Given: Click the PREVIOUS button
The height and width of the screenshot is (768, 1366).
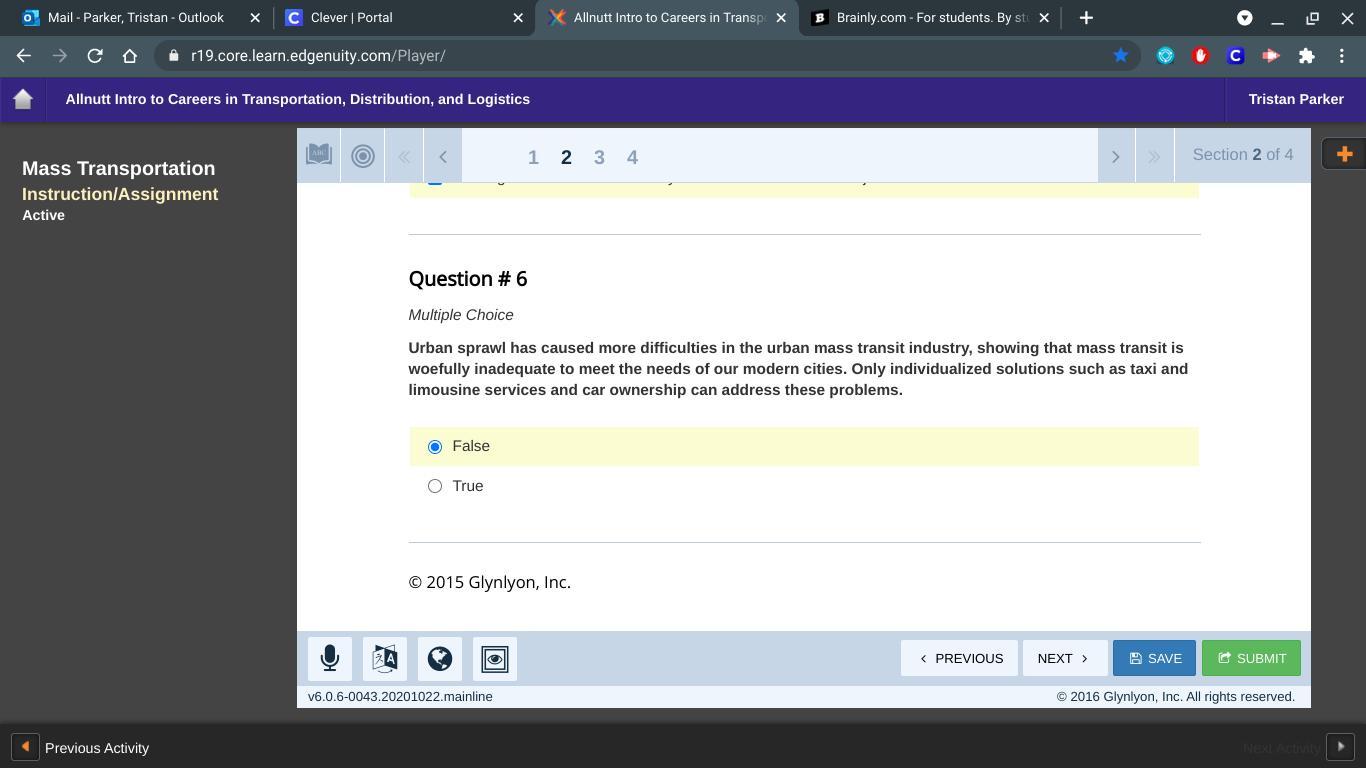Looking at the screenshot, I should [959, 658].
